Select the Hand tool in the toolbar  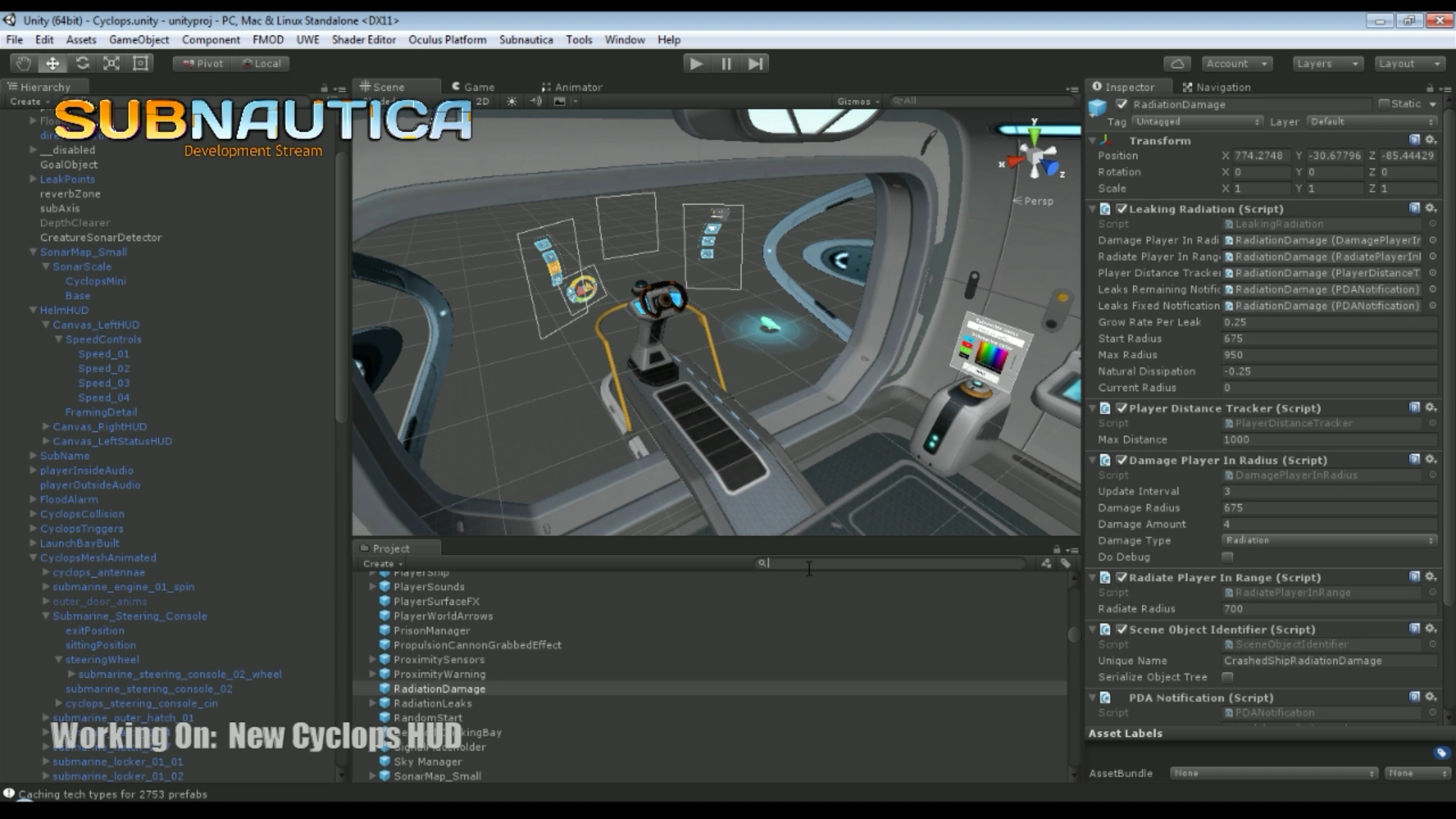click(x=22, y=64)
